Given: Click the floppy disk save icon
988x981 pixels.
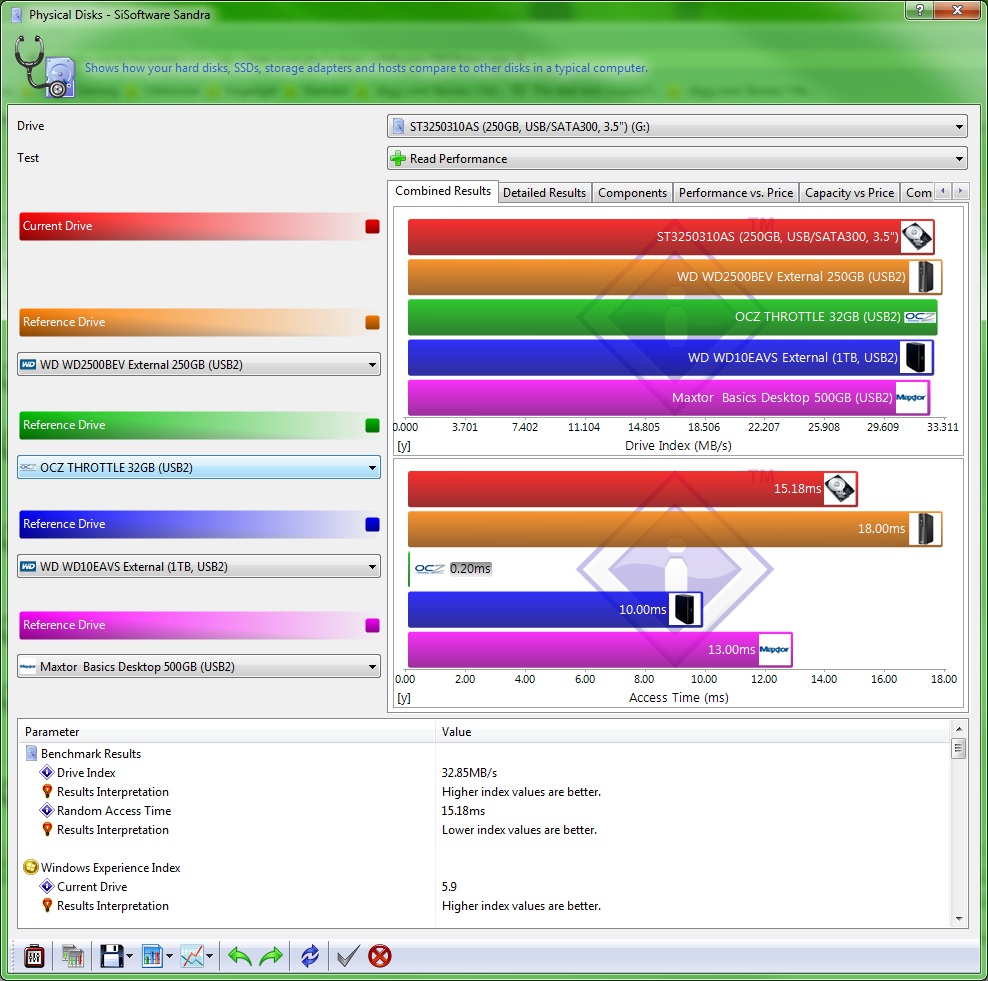Looking at the screenshot, I should tap(112, 956).
